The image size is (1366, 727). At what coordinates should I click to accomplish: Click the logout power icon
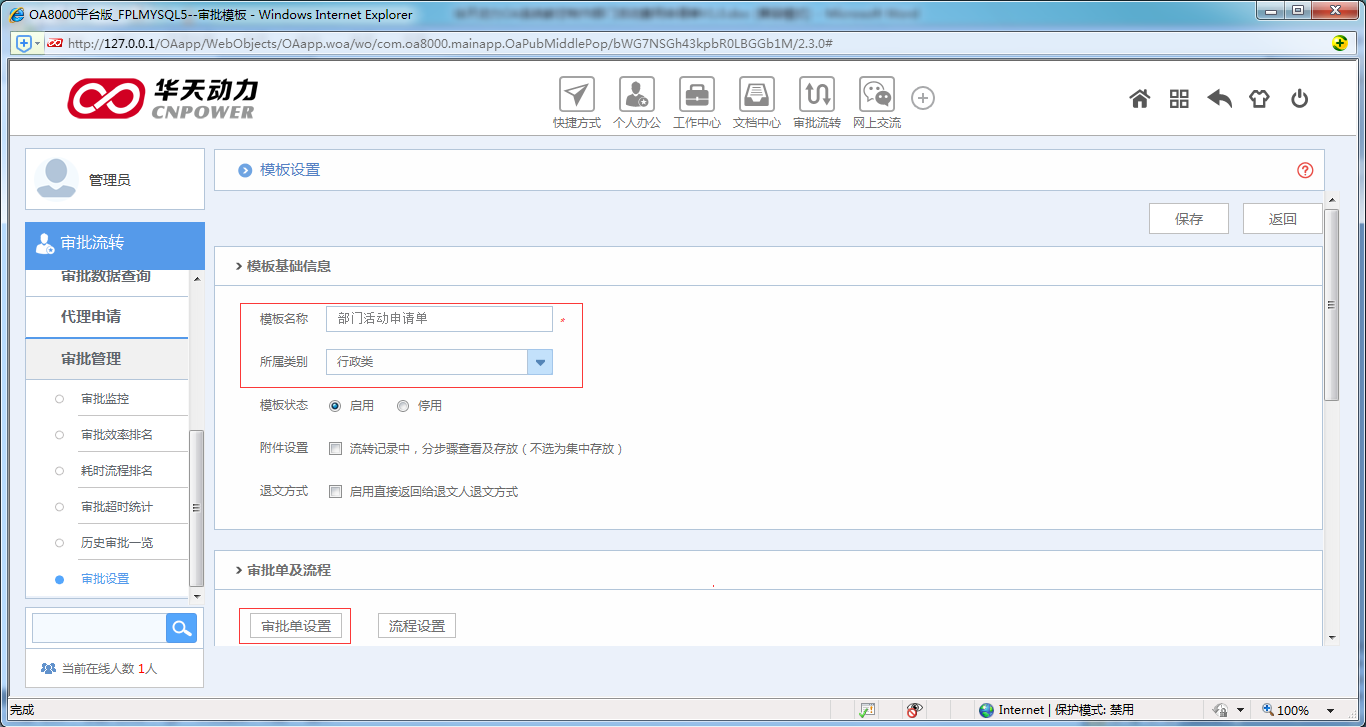1299,99
